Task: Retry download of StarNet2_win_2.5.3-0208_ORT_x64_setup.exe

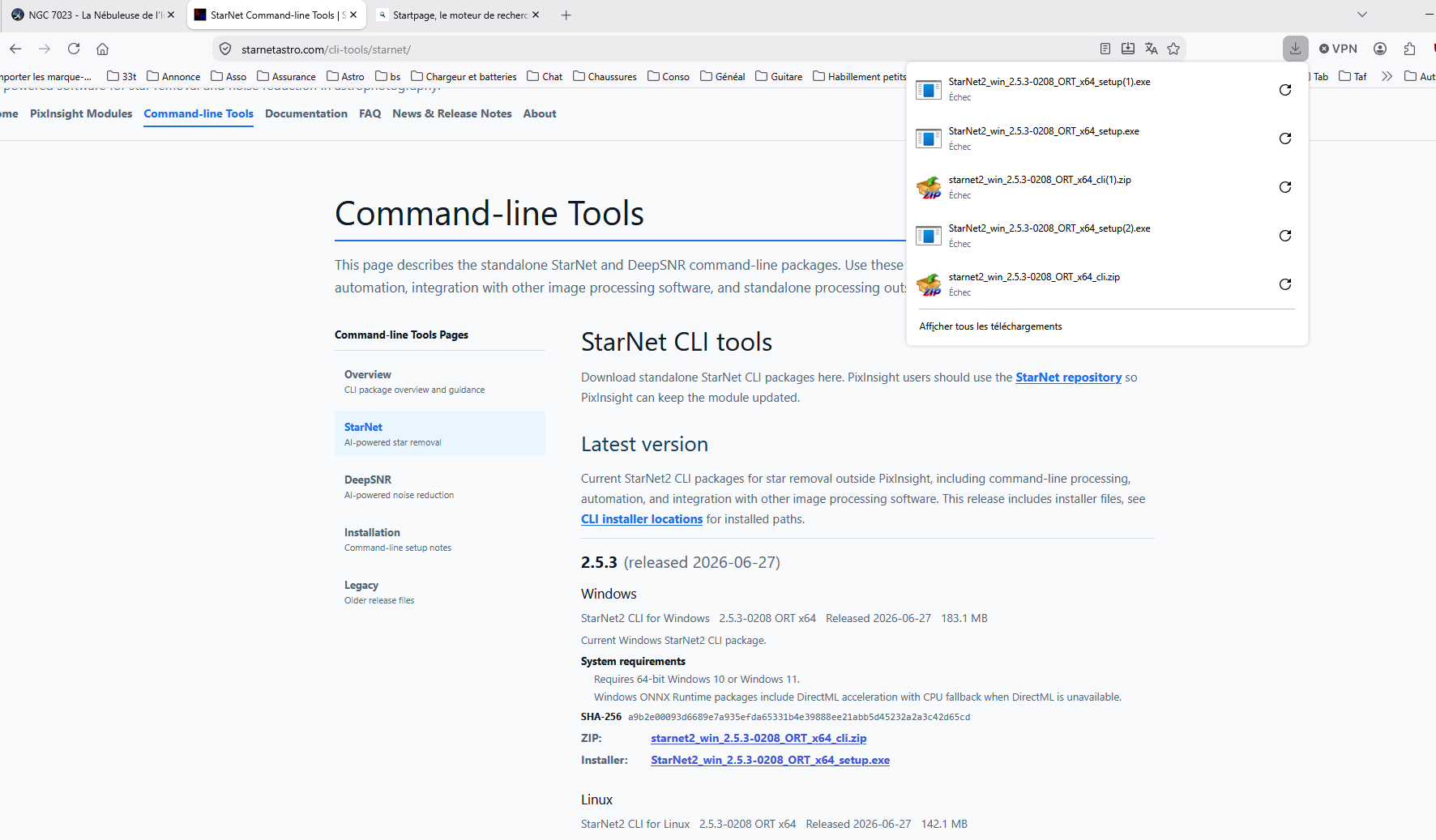Action: pyautogui.click(x=1285, y=139)
